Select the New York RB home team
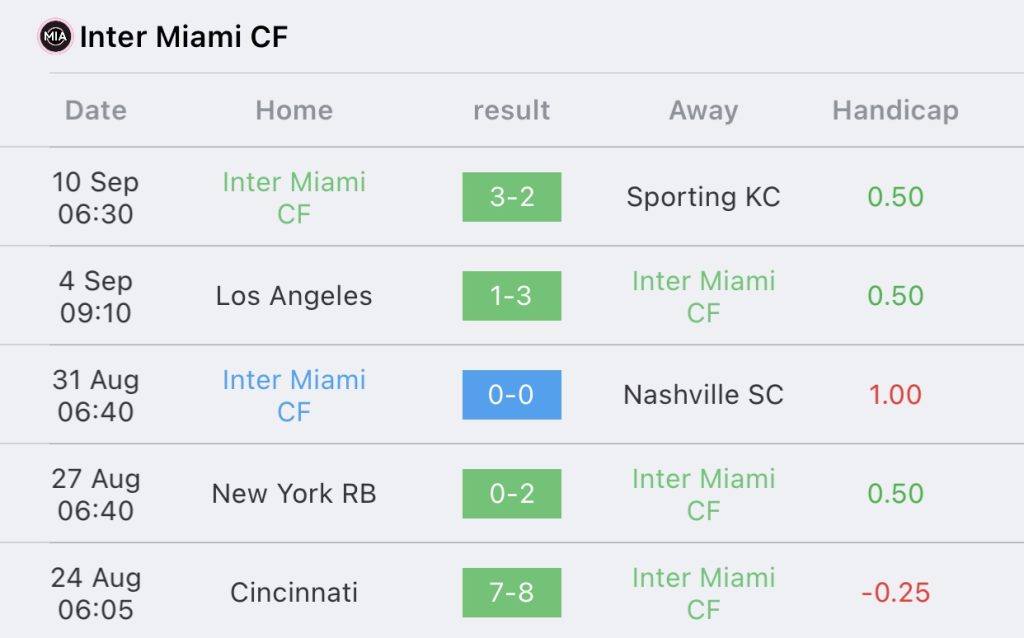The width and height of the screenshot is (1024, 638). (x=294, y=494)
